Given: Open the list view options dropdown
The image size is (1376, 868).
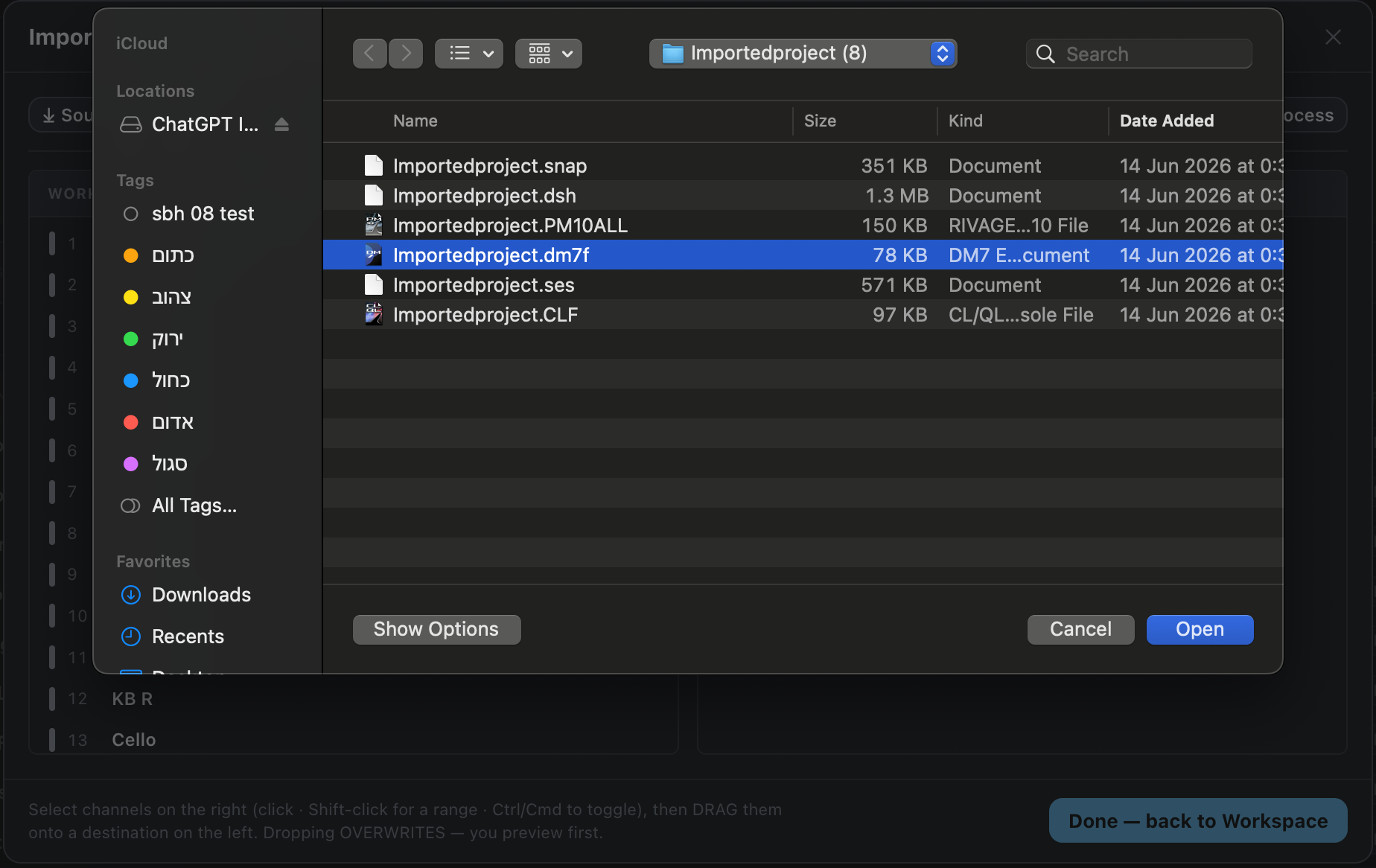Looking at the screenshot, I should [x=469, y=54].
